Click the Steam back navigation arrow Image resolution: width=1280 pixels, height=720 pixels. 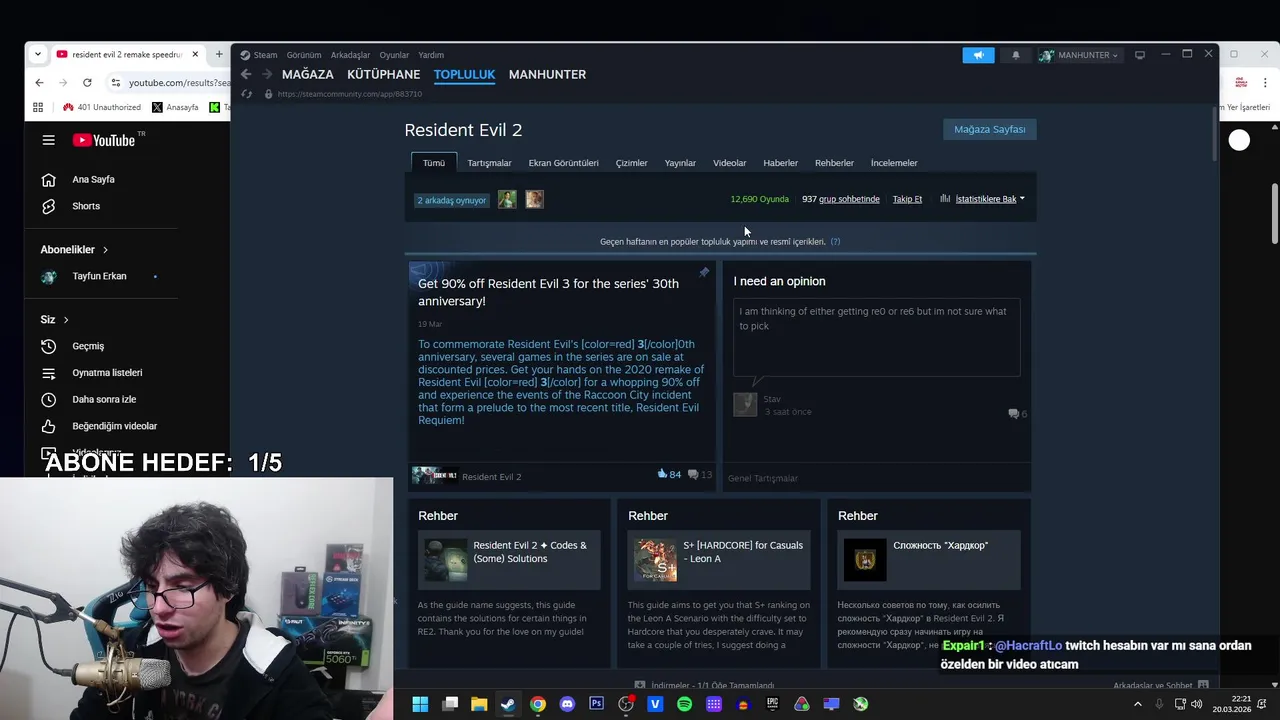[246, 74]
